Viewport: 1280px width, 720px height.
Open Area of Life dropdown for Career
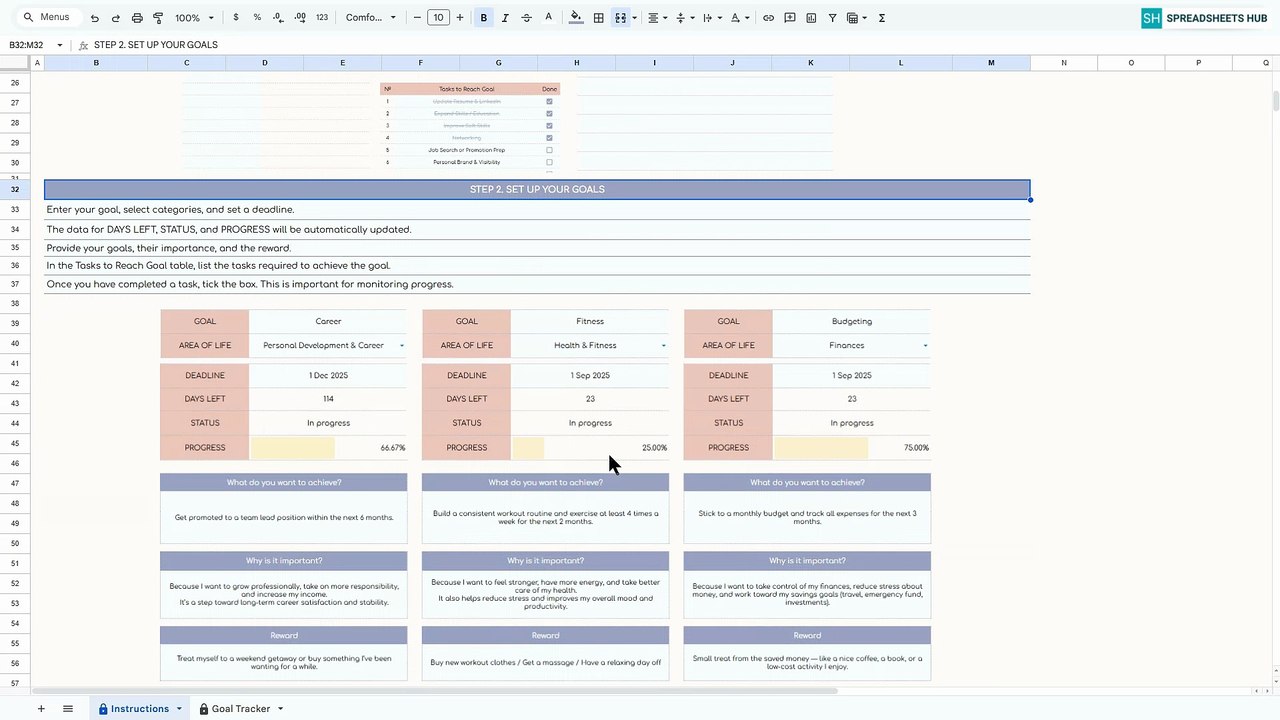point(402,346)
